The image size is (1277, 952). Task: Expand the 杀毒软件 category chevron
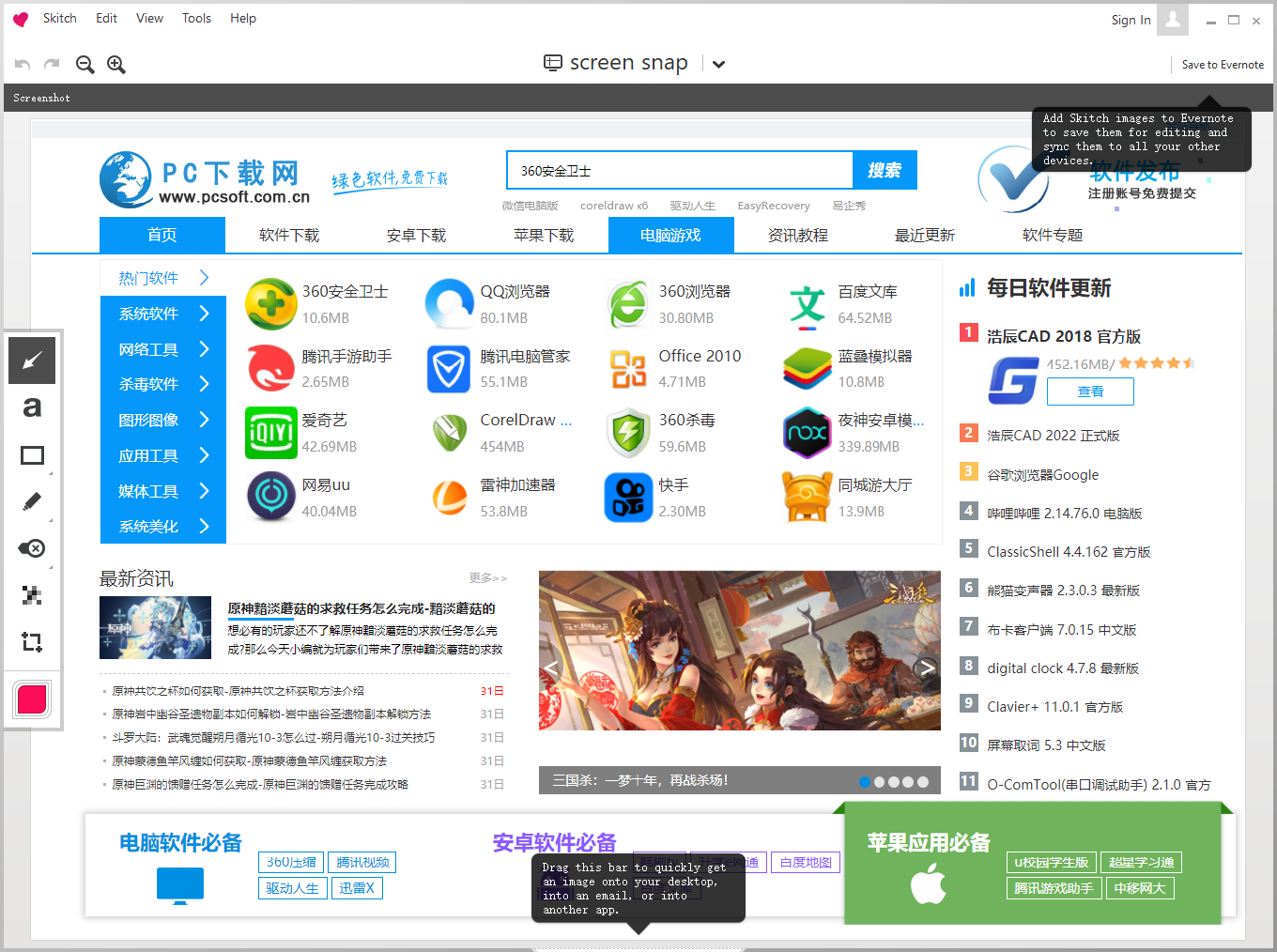204,384
